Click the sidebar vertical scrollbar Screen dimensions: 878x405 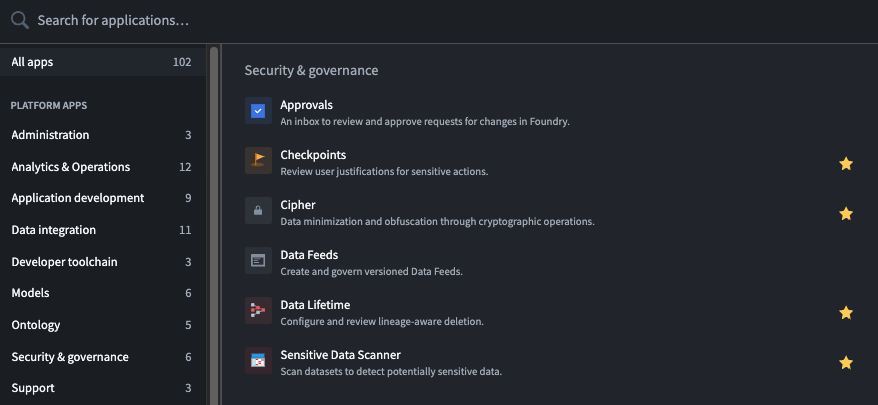[214, 224]
